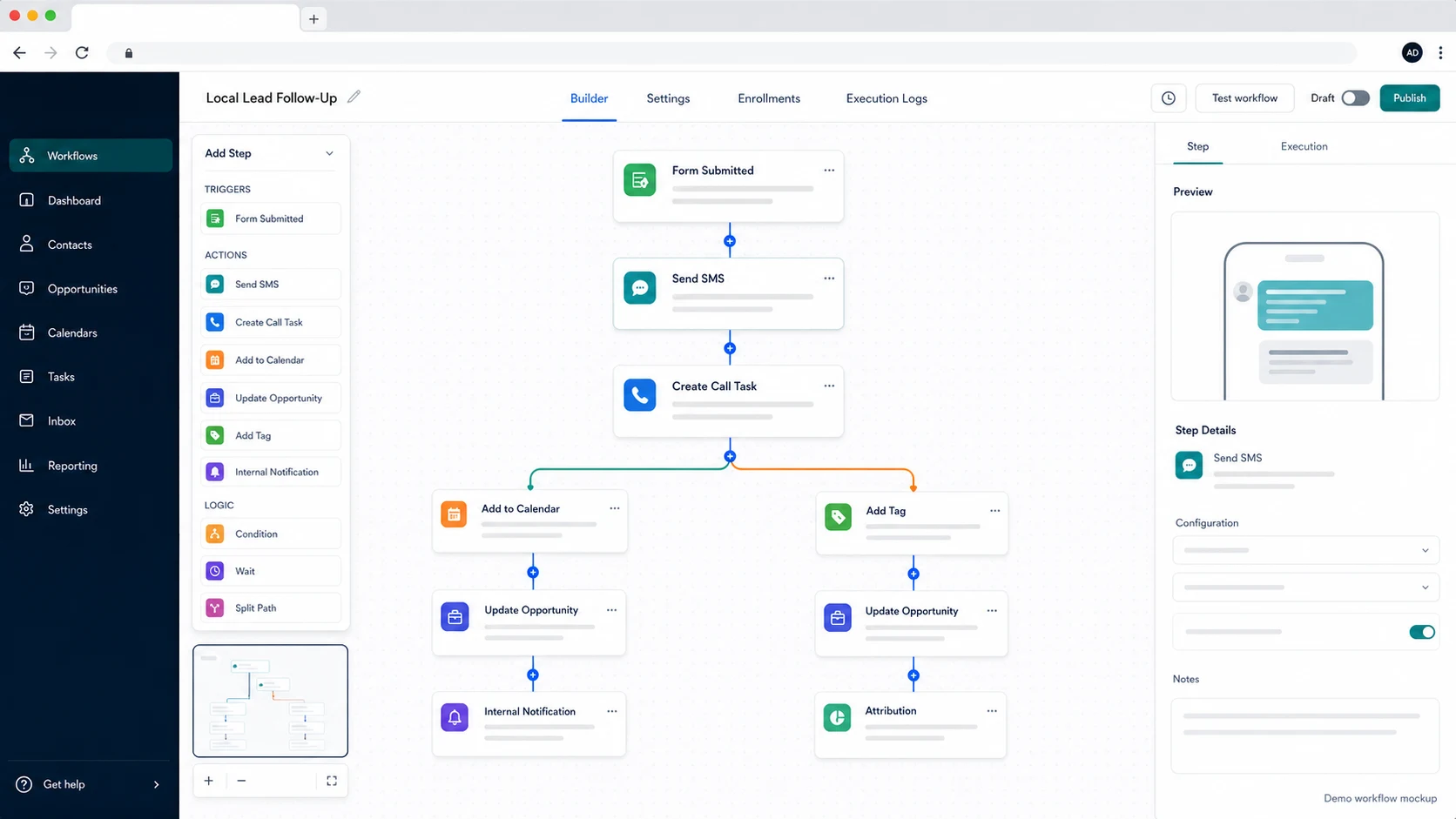
Task: Click the Update Opportunity icon in Add Step panel
Action: (x=215, y=398)
